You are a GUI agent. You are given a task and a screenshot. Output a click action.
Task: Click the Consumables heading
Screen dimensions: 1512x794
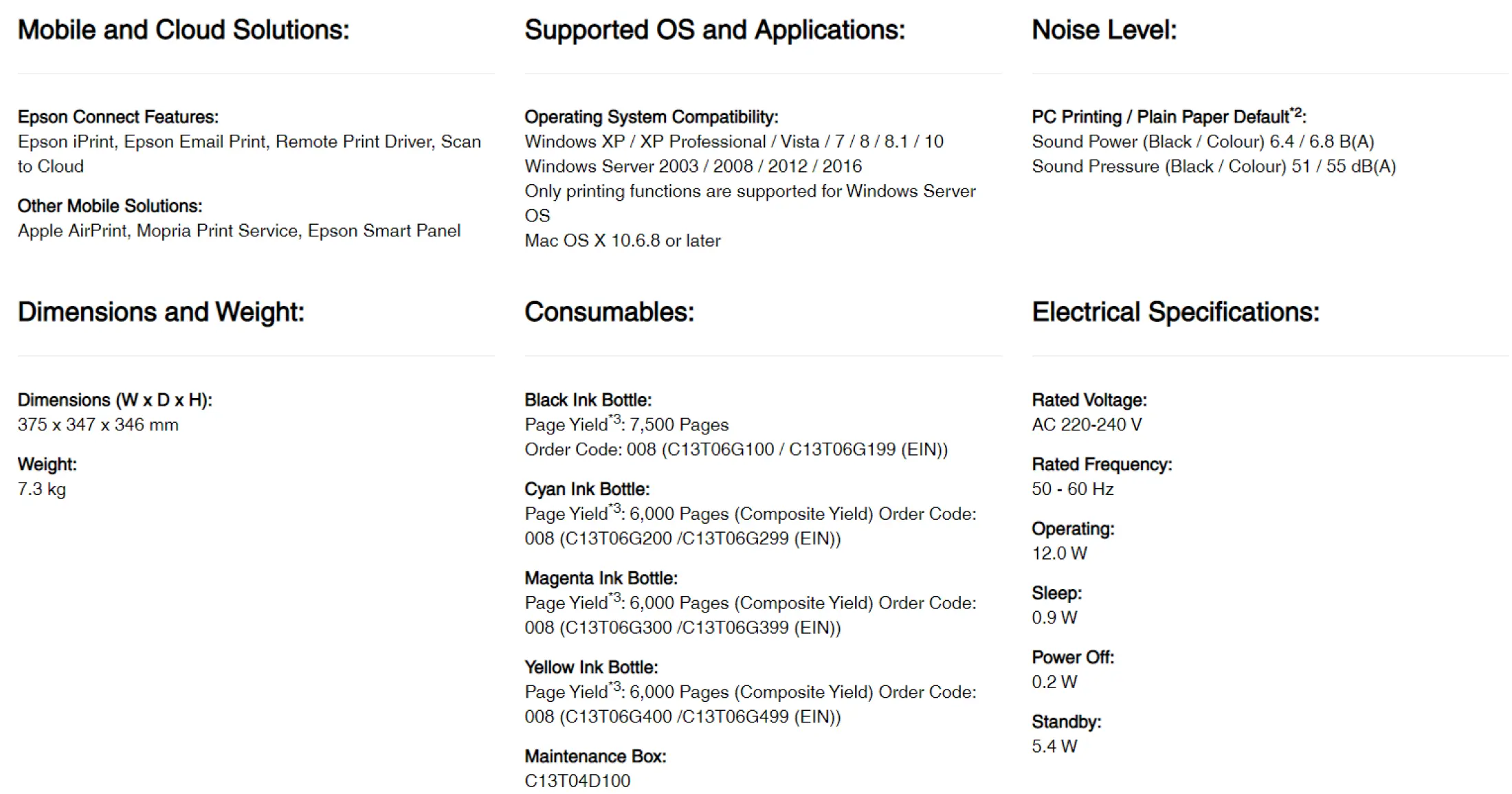coord(609,312)
